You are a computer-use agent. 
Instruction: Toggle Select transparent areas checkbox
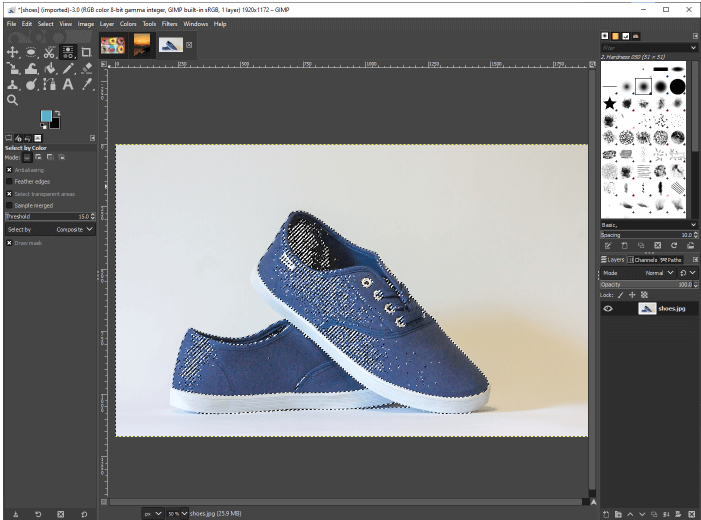[x=9, y=194]
